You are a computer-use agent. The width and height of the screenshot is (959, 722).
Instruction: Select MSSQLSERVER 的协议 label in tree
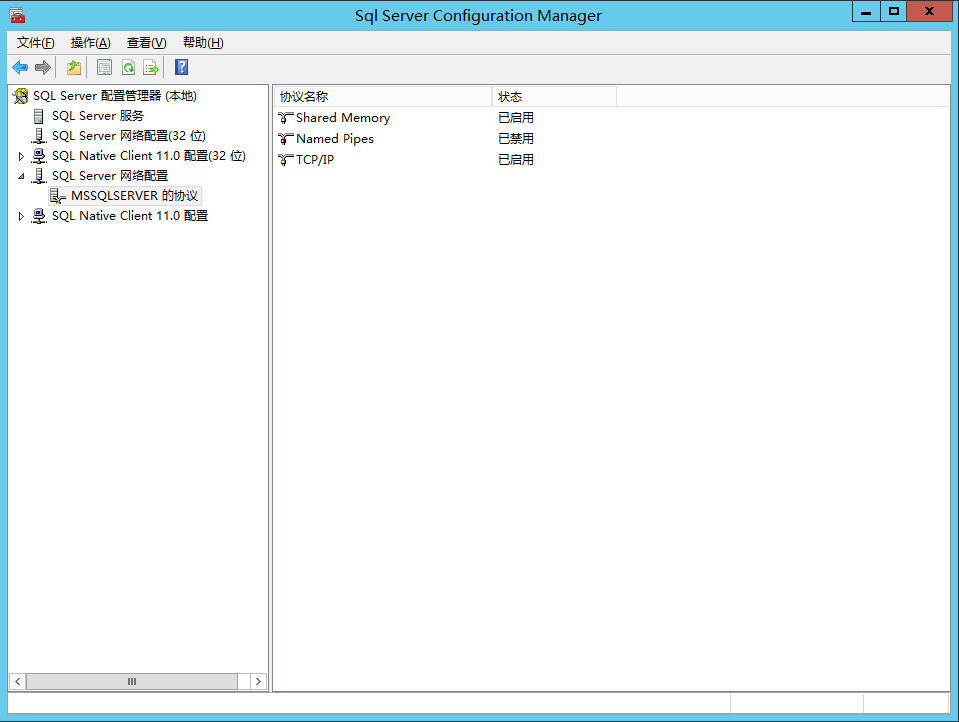tap(135, 196)
